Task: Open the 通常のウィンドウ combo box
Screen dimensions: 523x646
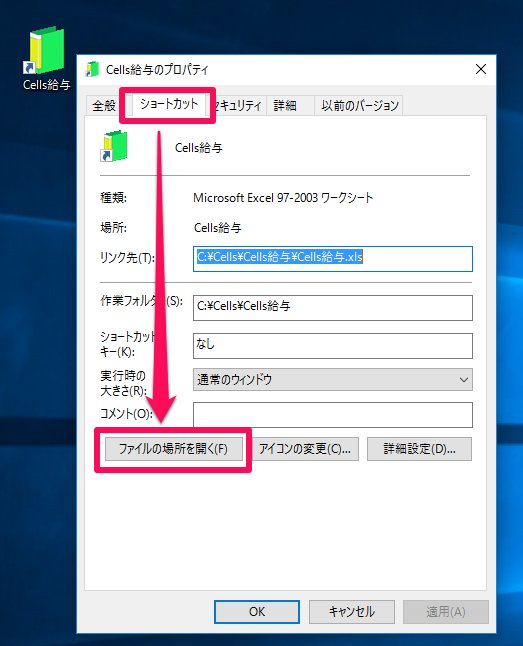Action: (x=333, y=379)
